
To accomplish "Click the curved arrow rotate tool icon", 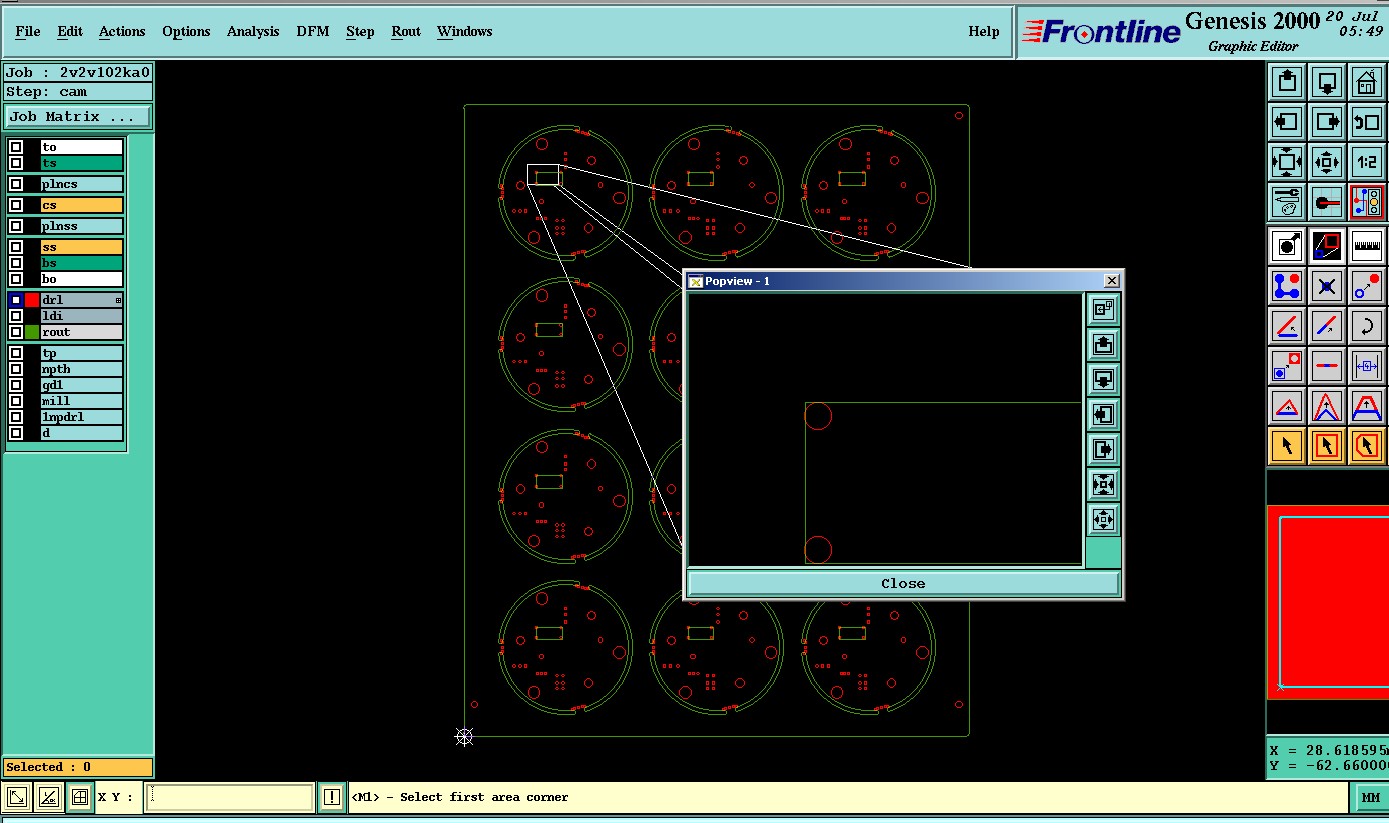I will pos(1366,326).
